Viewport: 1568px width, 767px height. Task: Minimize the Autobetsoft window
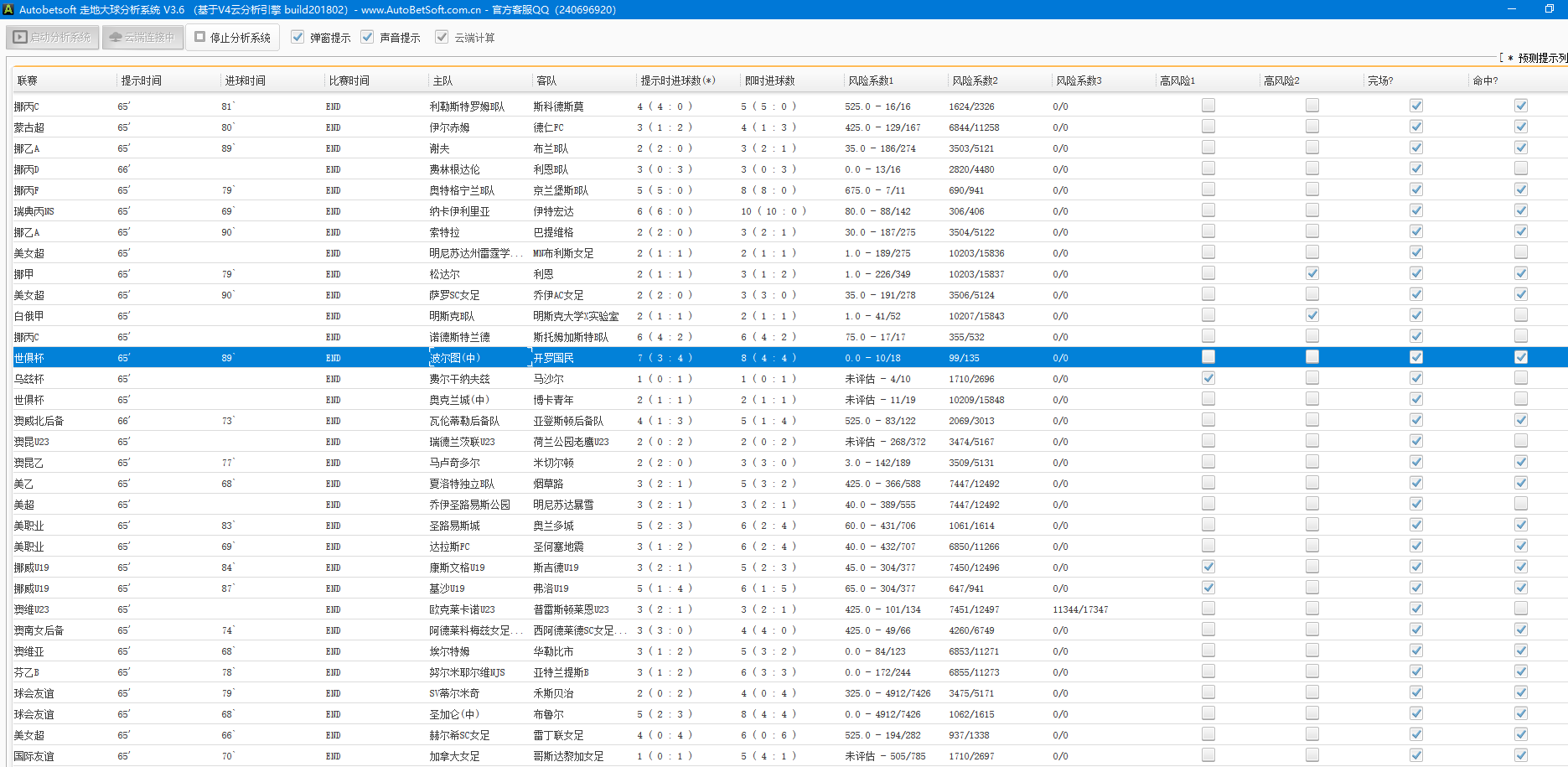[1512, 9]
